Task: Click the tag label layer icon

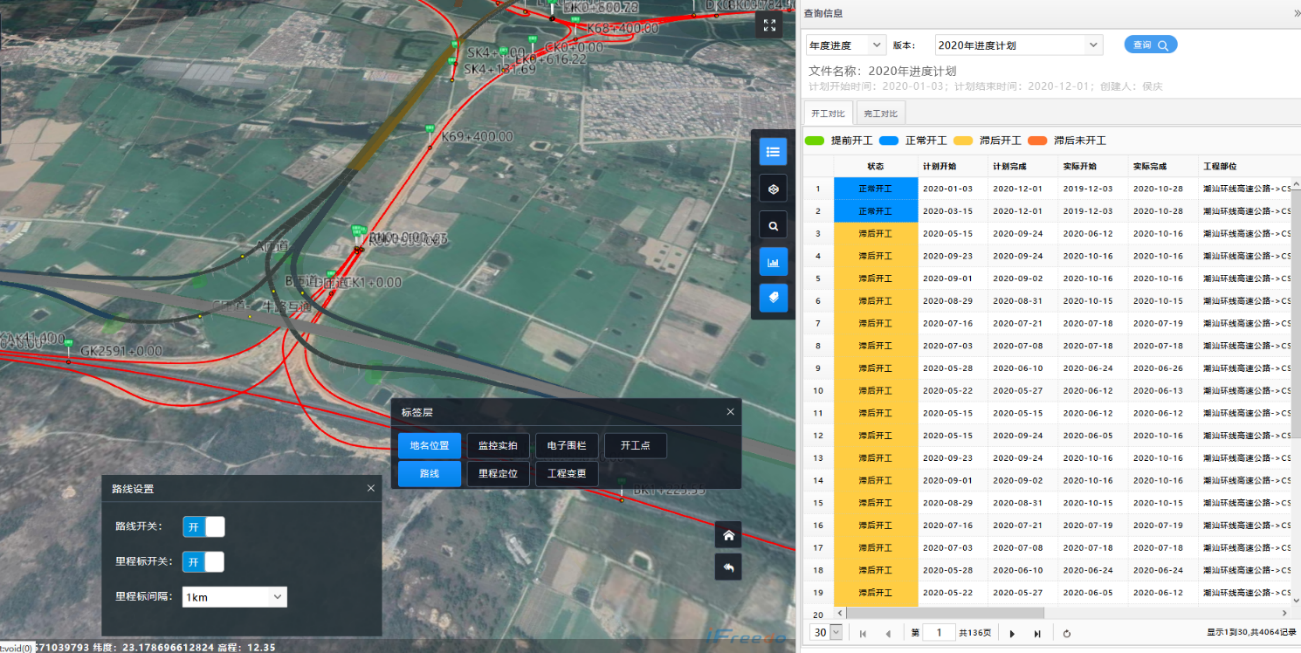Action: pos(772,298)
